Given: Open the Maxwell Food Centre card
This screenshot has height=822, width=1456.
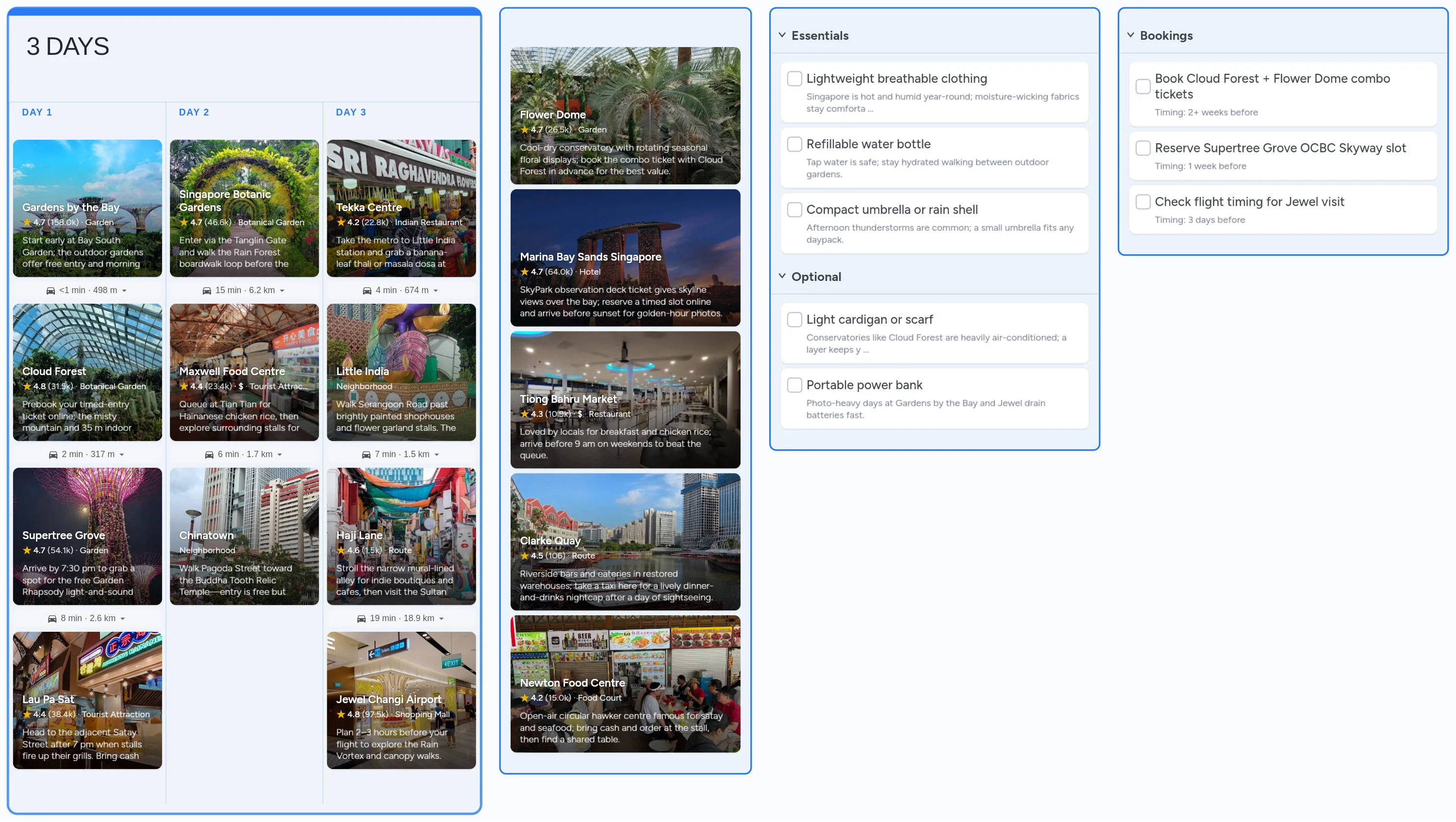Looking at the screenshot, I should click(245, 372).
